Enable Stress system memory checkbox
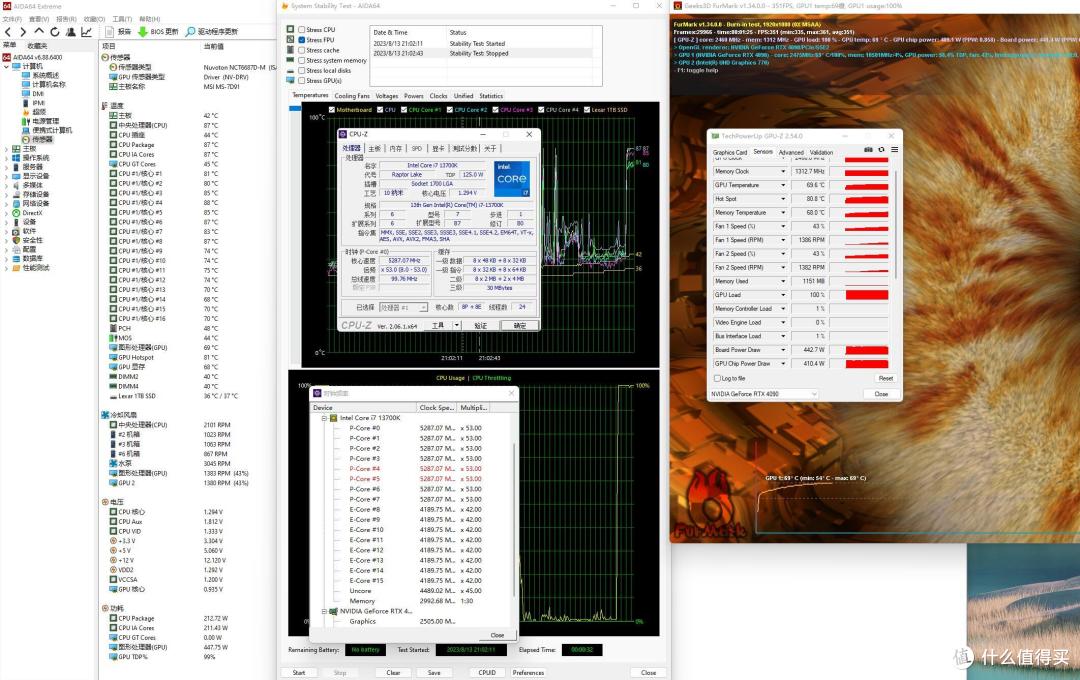1080x680 pixels. click(x=302, y=61)
